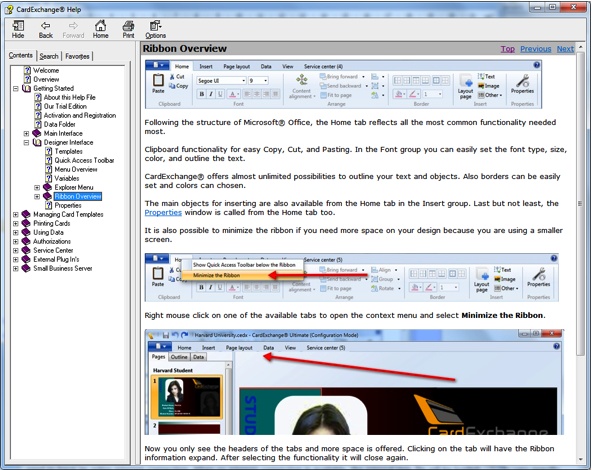Viewport: 592px width, 470px height.
Task: Go to the Previous topic link
Action: tap(535, 49)
